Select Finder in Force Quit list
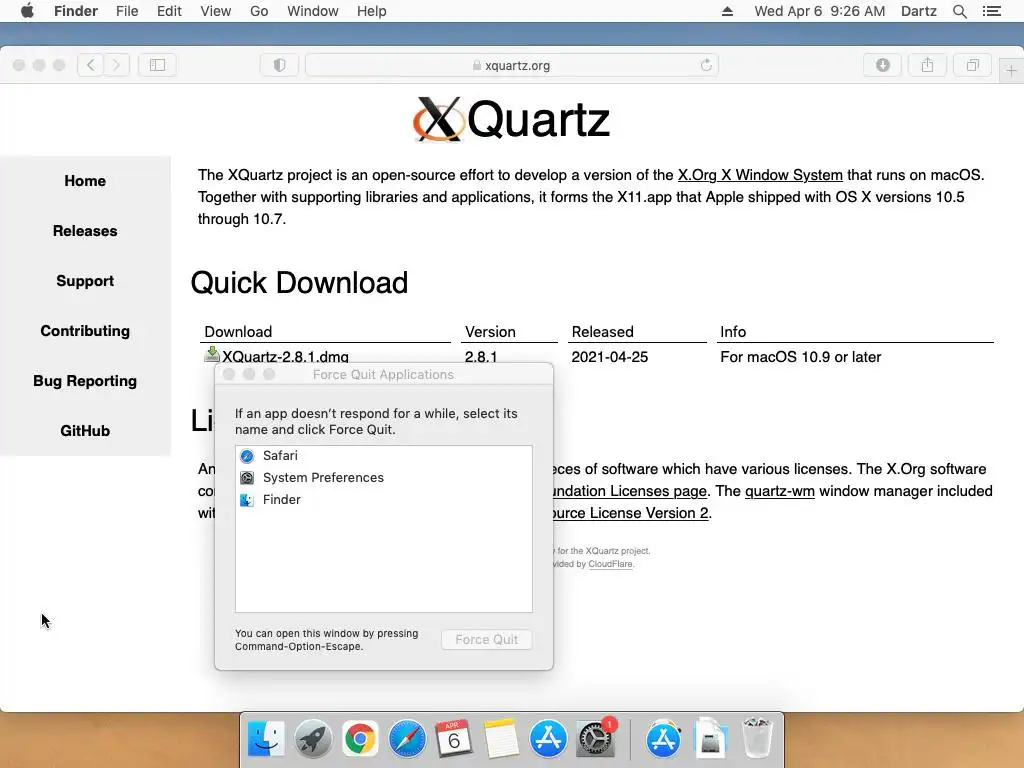Viewport: 1024px width, 768px height. click(383, 500)
